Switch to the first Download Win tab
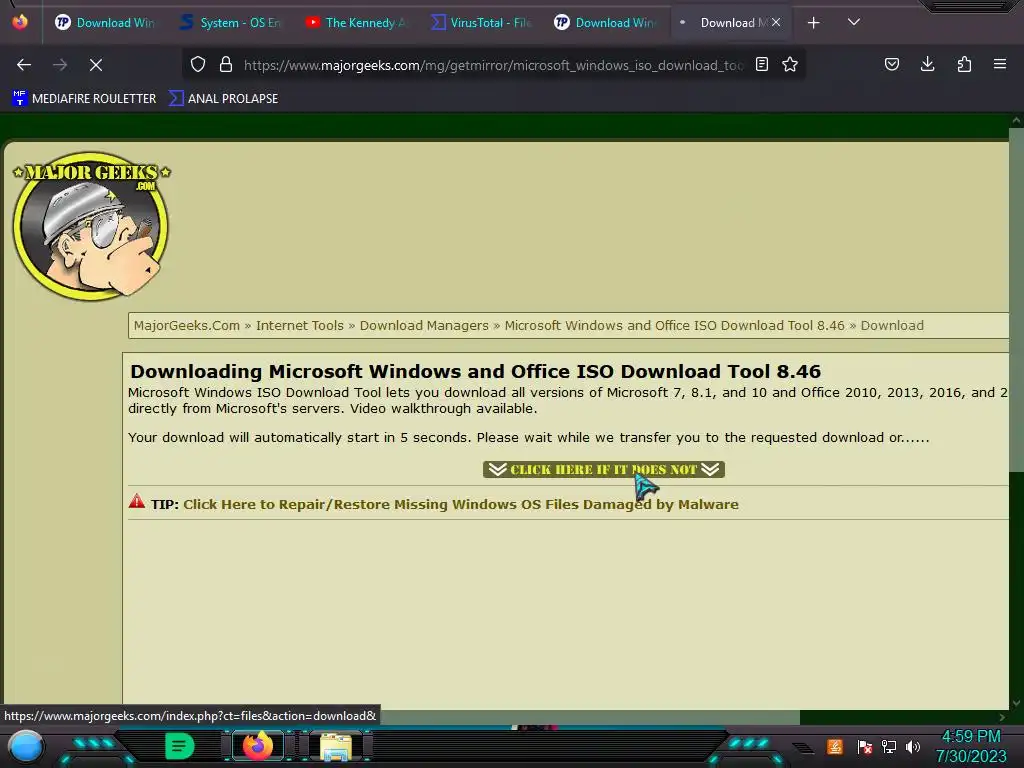This screenshot has height=768, width=1024. coord(104,23)
